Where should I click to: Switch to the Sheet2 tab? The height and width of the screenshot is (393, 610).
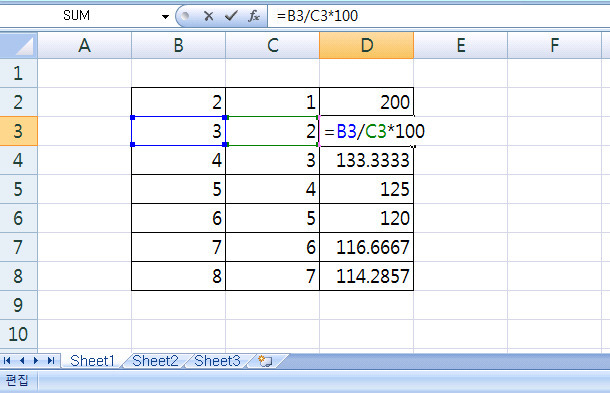click(x=155, y=361)
